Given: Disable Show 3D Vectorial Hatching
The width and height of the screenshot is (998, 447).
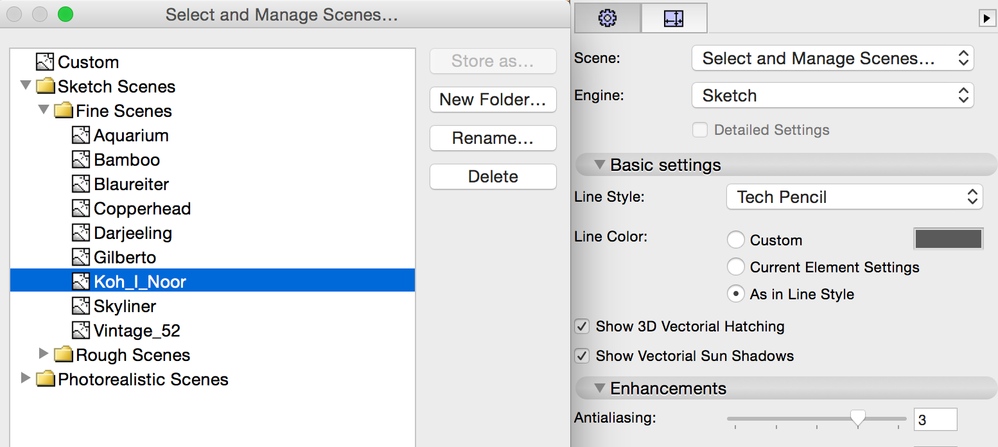Looking at the screenshot, I should click(x=582, y=326).
